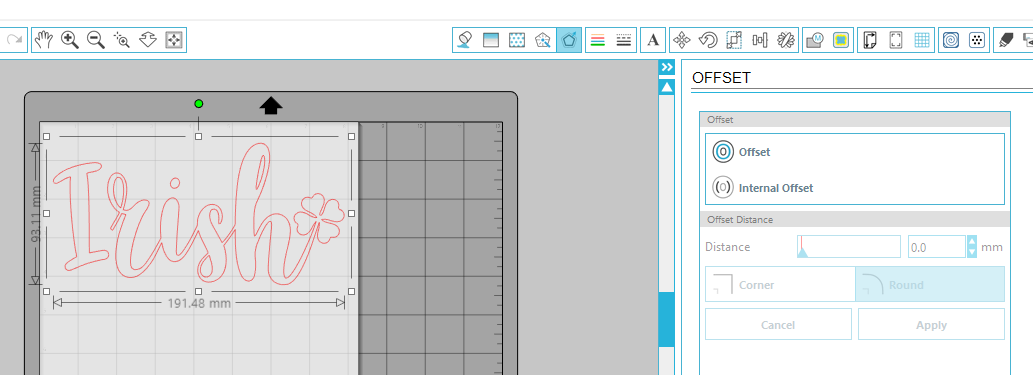Click the "93.11 mm" height label
This screenshot has height=375, width=1033.
click(36, 214)
